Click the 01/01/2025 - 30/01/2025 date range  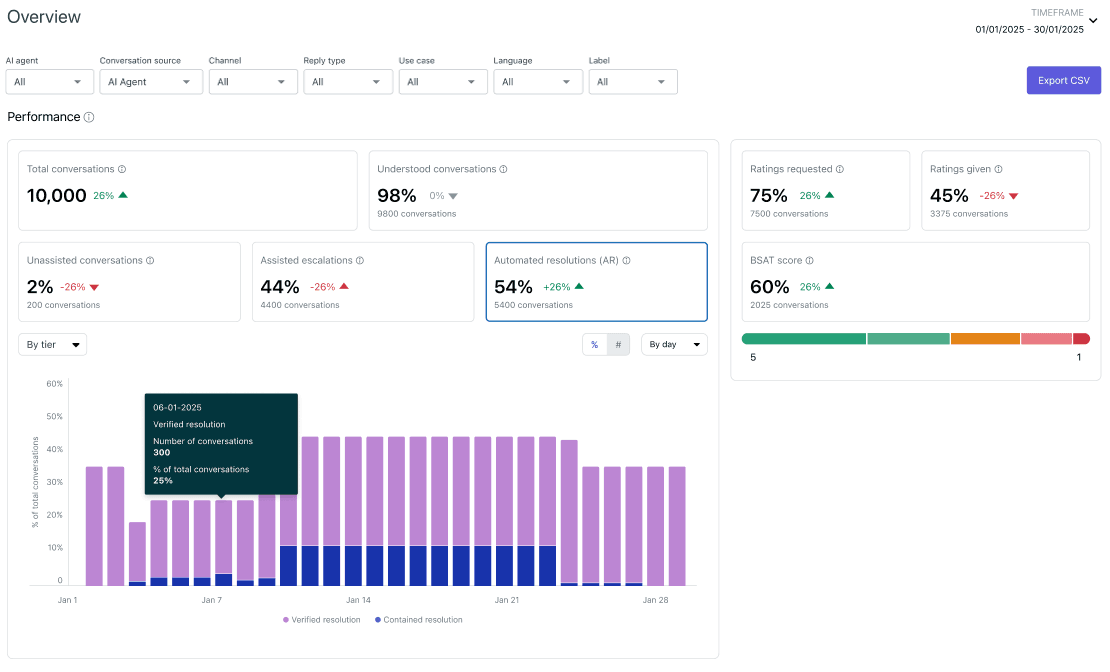[x=1029, y=30]
